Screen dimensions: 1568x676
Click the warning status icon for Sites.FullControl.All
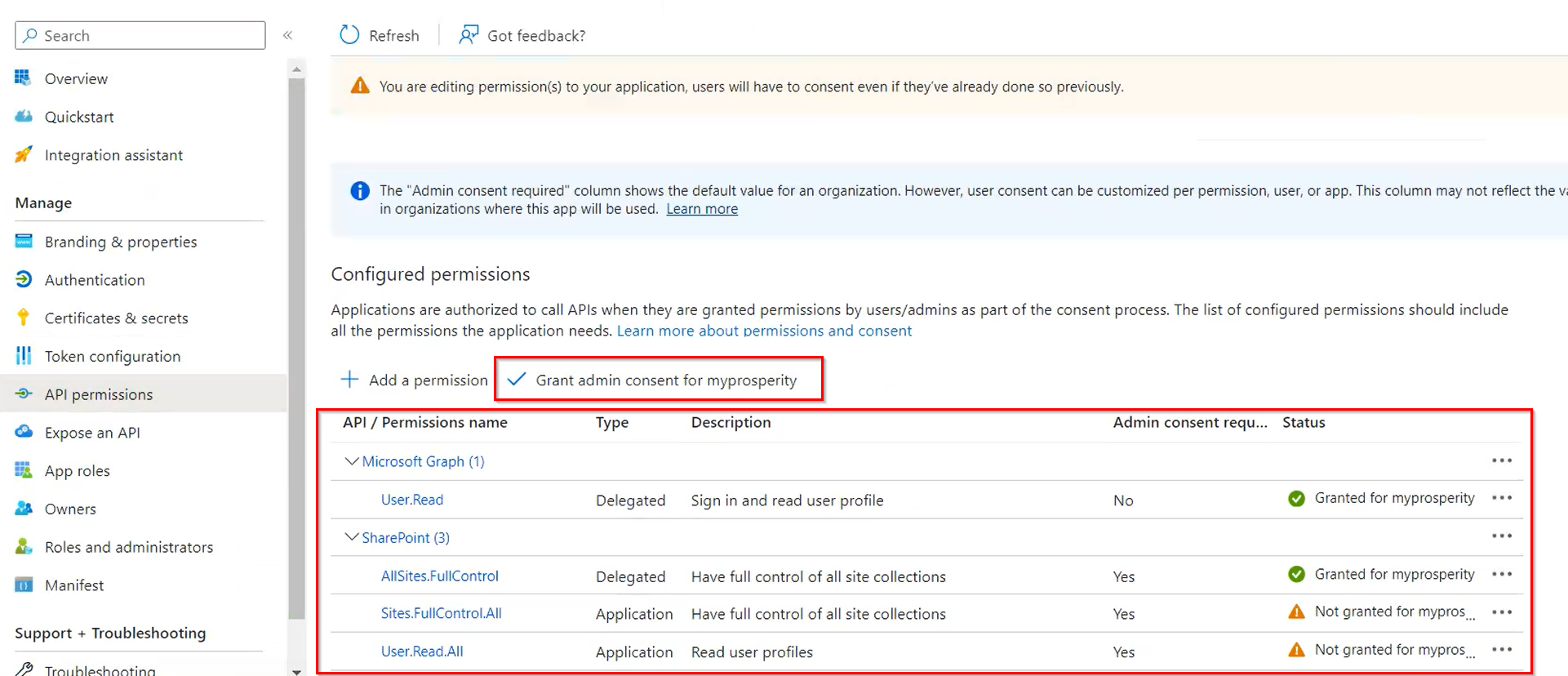pyautogui.click(x=1296, y=612)
